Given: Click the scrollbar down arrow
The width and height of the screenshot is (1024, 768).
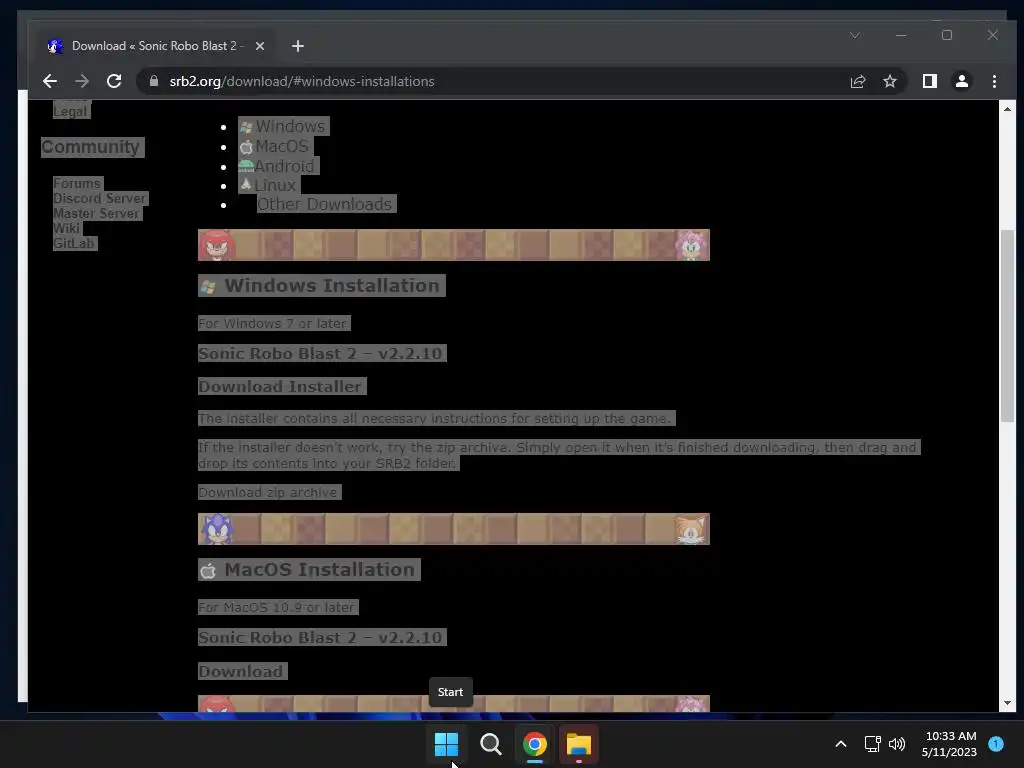Looking at the screenshot, I should point(1007,703).
